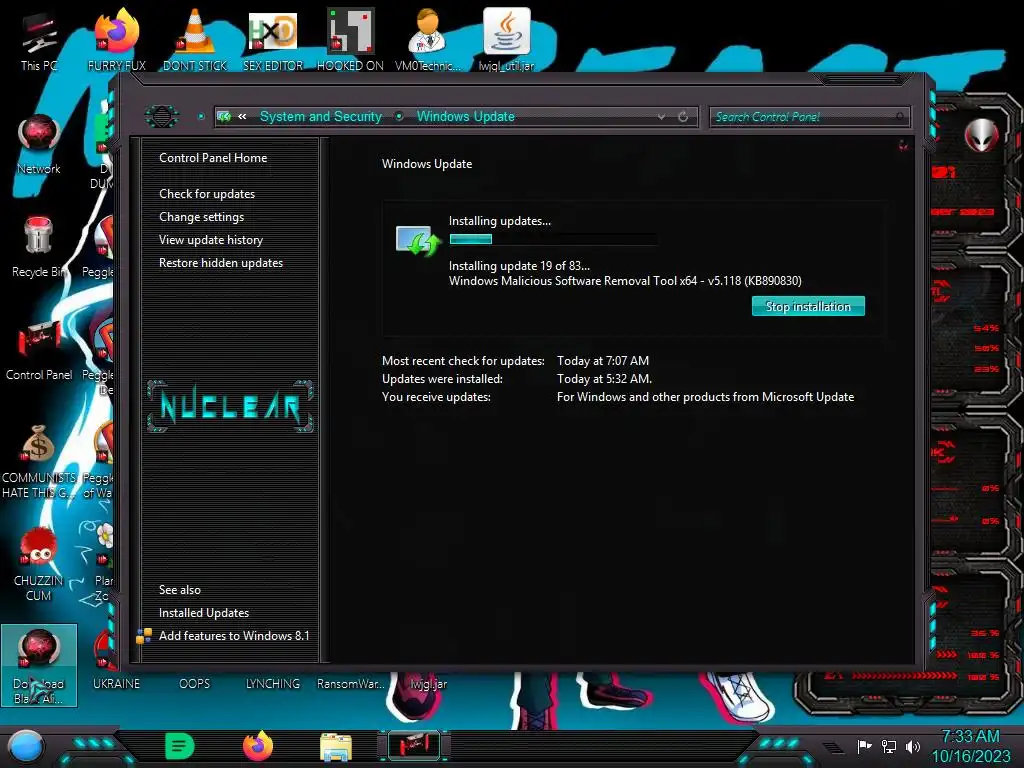Select the RansomWar desktop item

click(350, 684)
